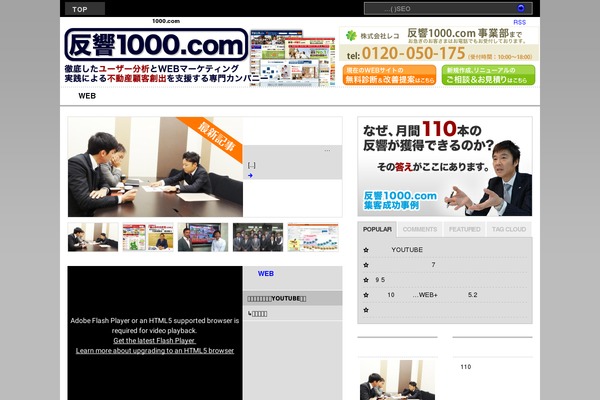Screen dimensions: 600x400
Task: Select third thumbnail with two men
Action: coord(203,237)
